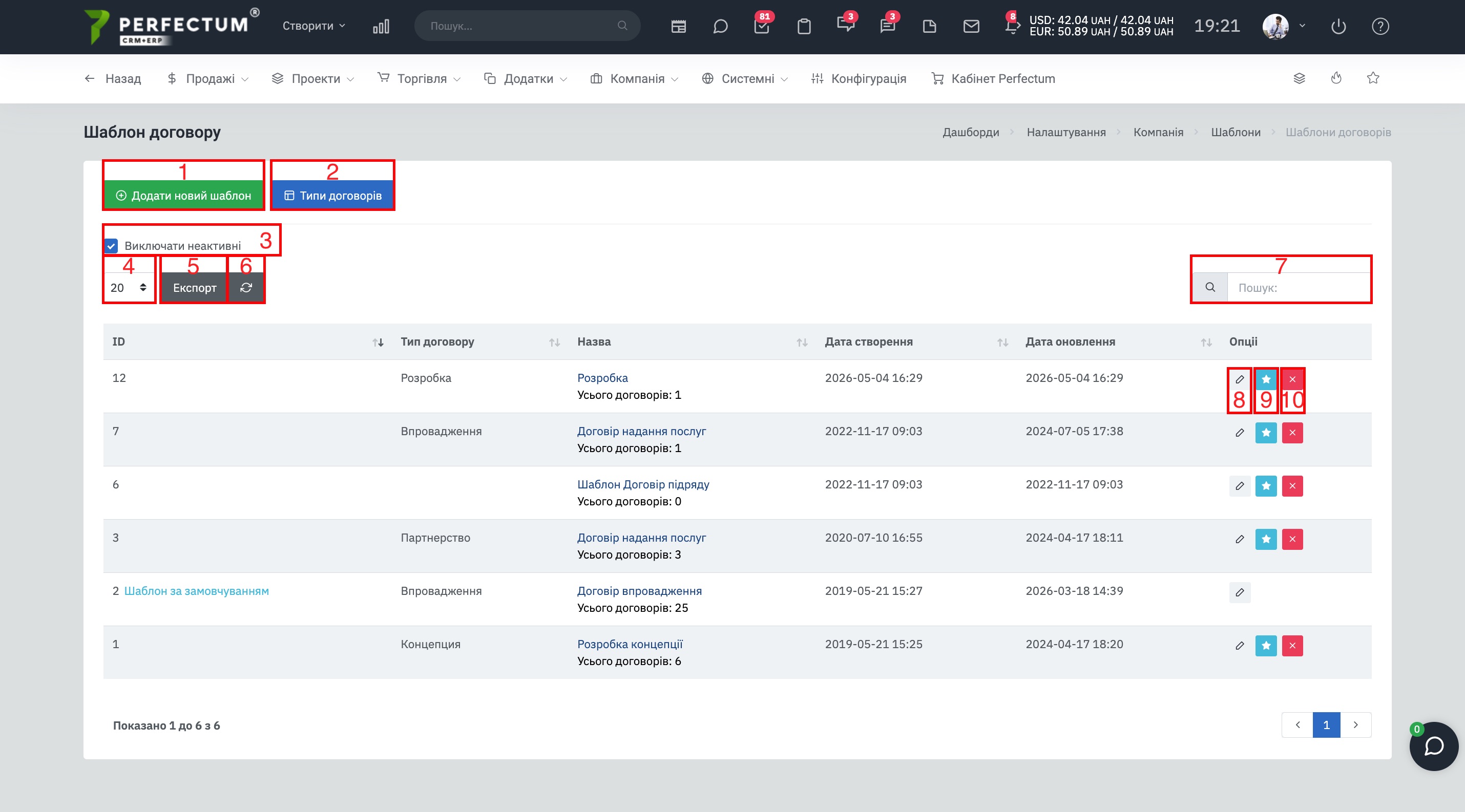1465x812 pixels.
Task: Open the help question mark icon
Action: pos(1380,26)
